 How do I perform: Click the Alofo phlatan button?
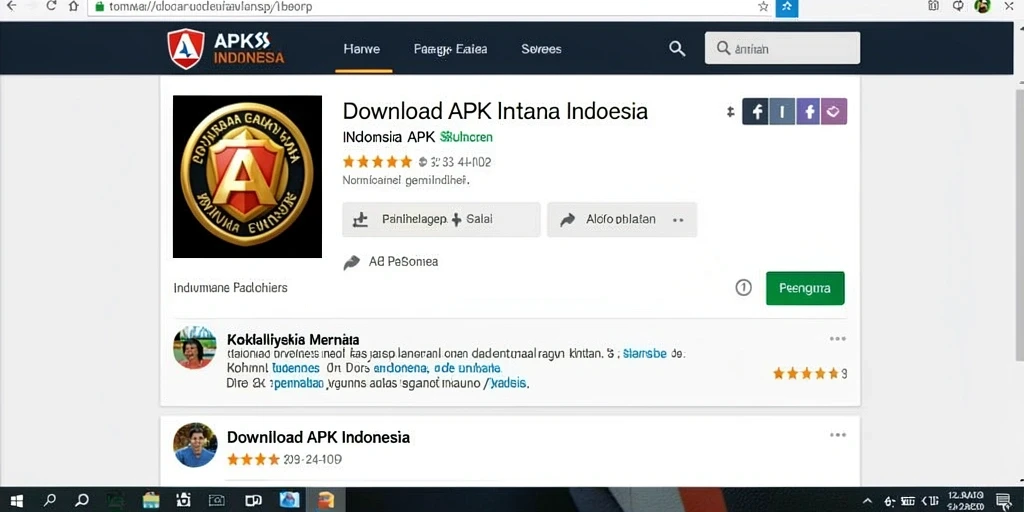(x=622, y=219)
